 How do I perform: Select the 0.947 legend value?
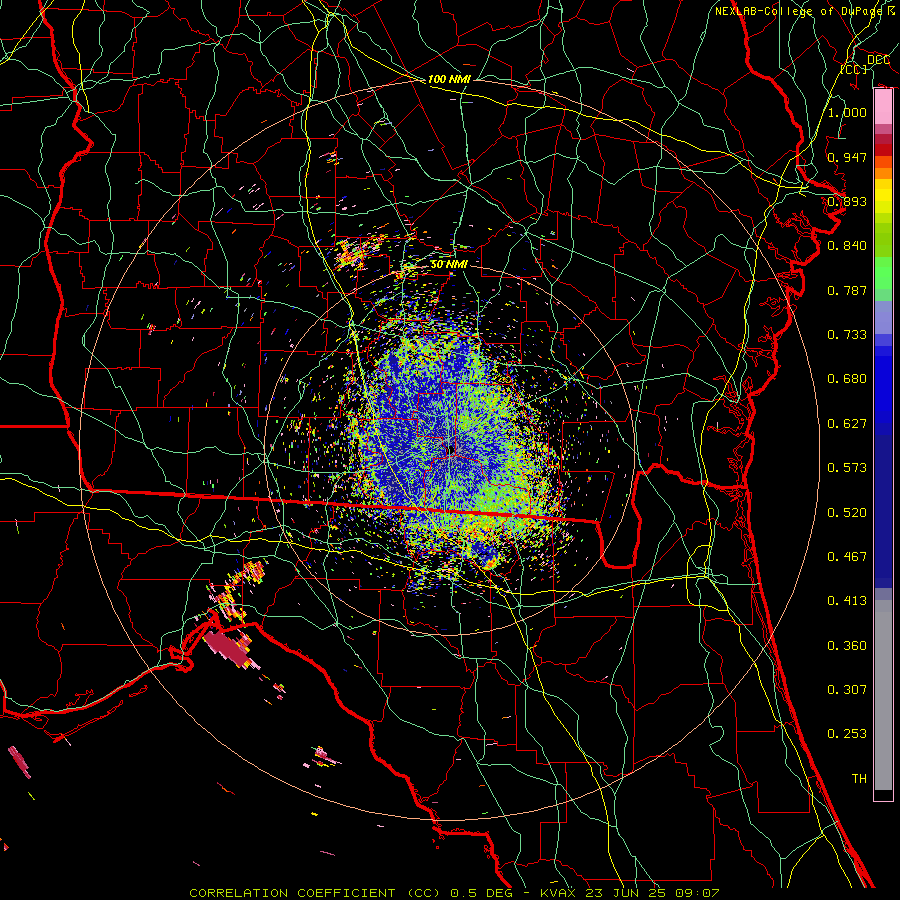point(847,157)
